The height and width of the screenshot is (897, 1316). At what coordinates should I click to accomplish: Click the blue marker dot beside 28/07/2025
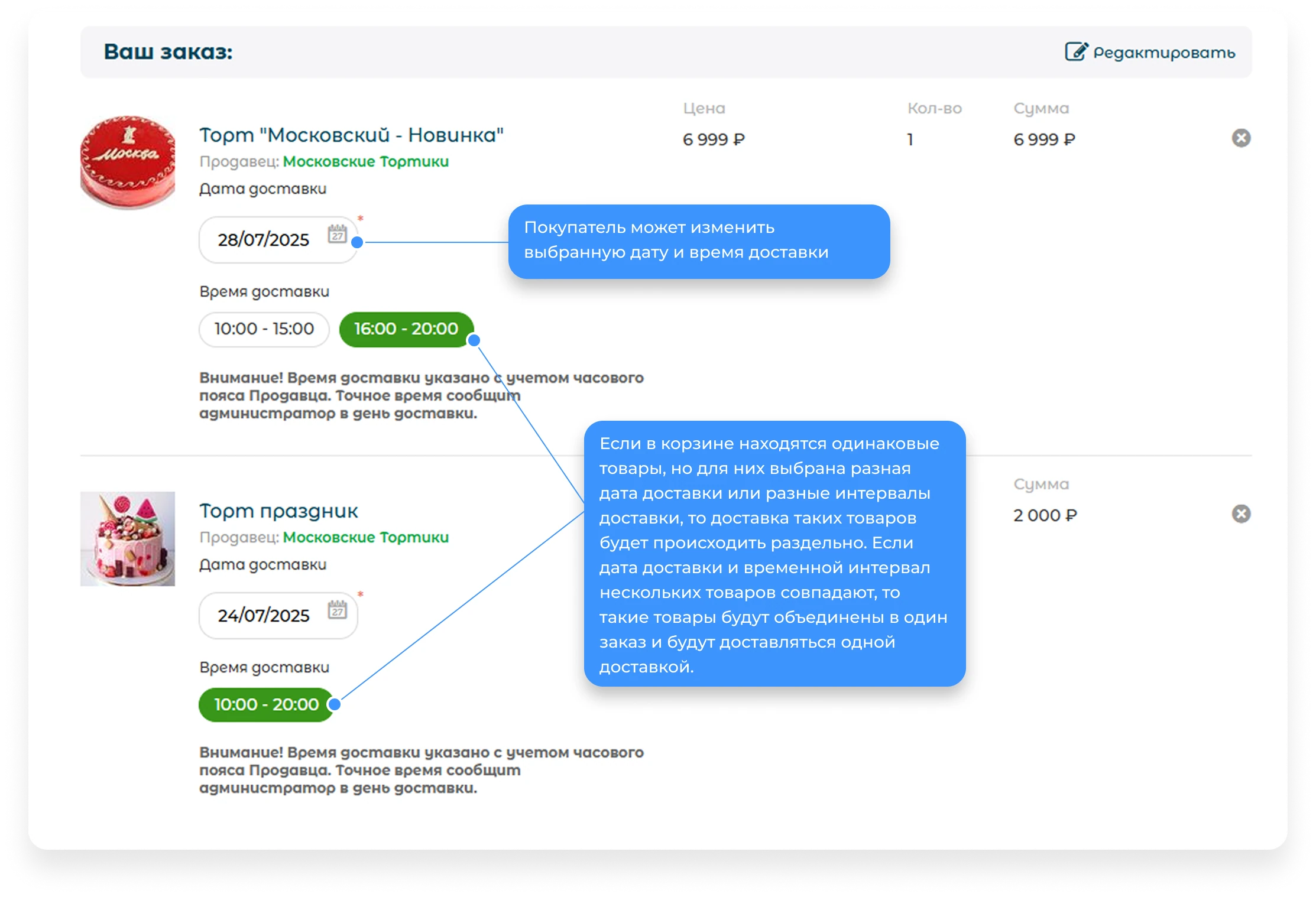tap(357, 242)
